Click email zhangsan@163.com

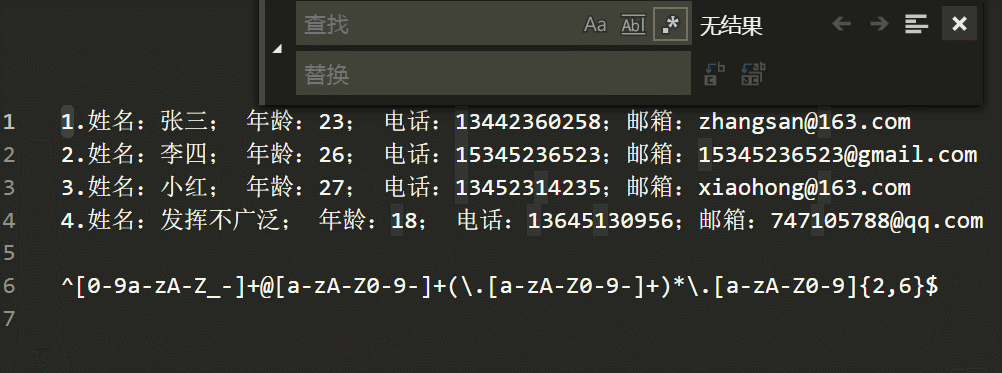click(805, 122)
